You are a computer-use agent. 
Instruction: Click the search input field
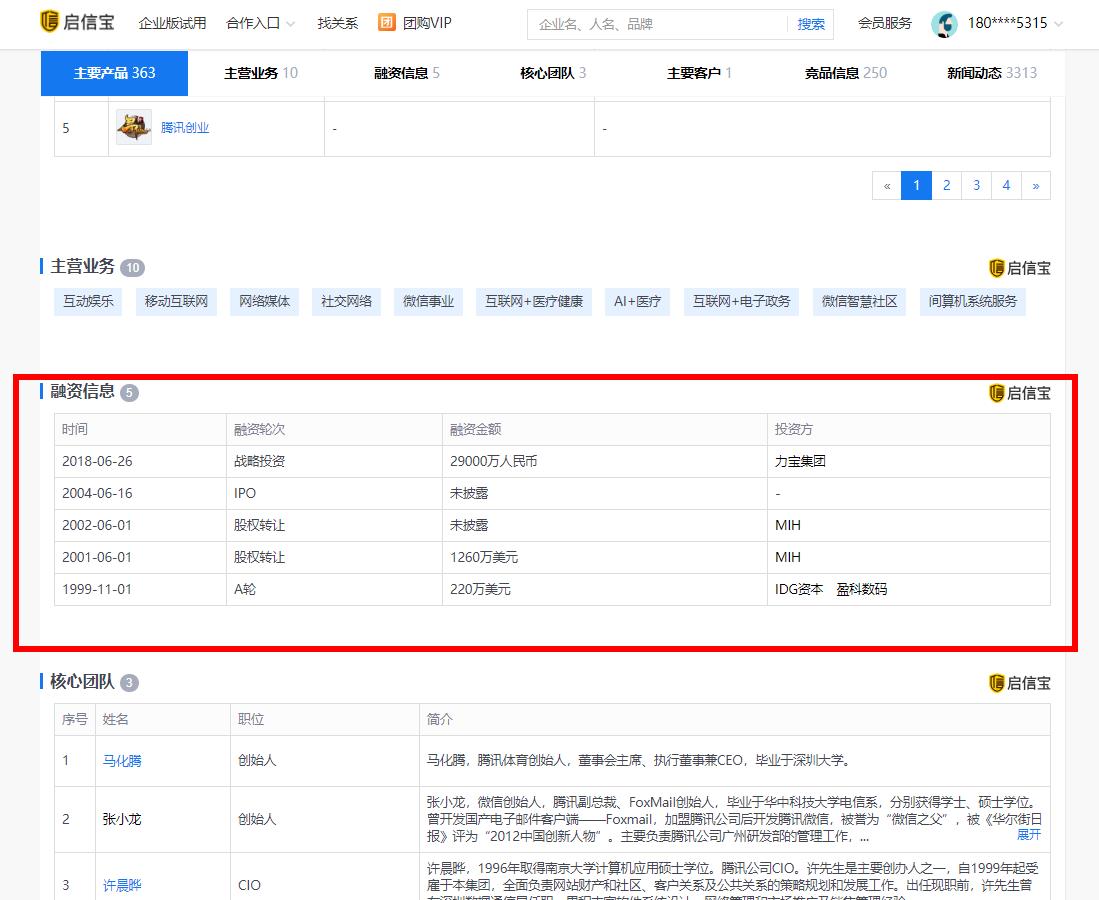(656, 24)
